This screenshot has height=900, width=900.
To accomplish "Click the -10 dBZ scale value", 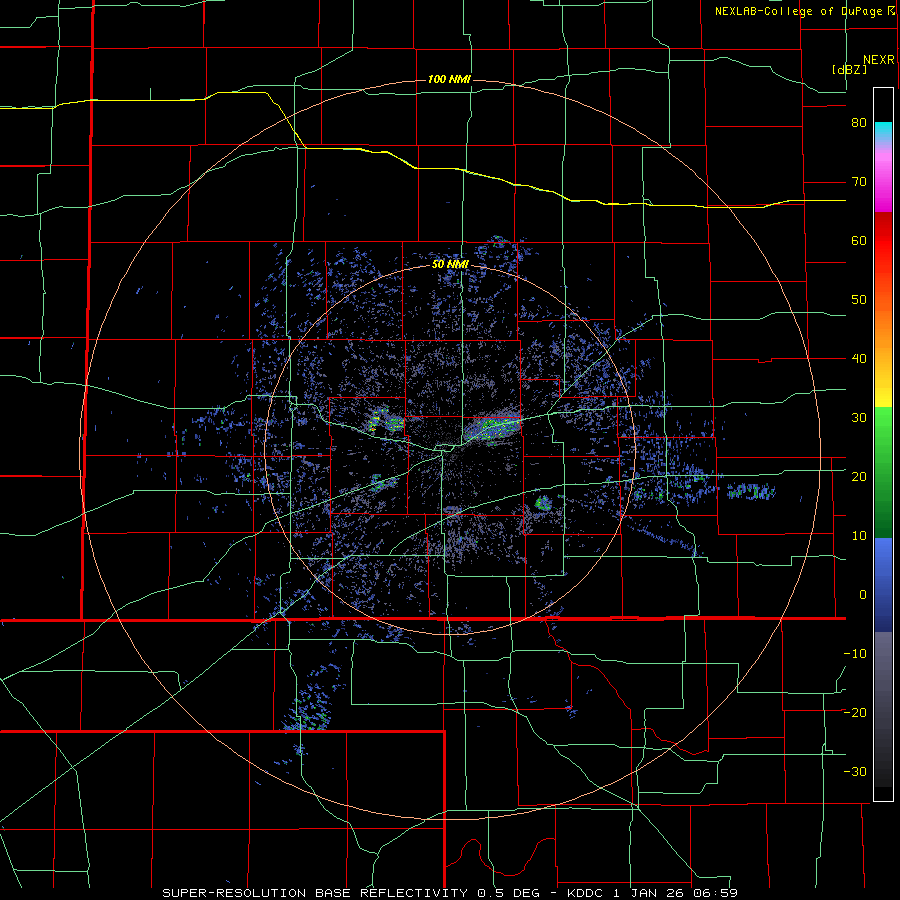I will click(x=855, y=653).
